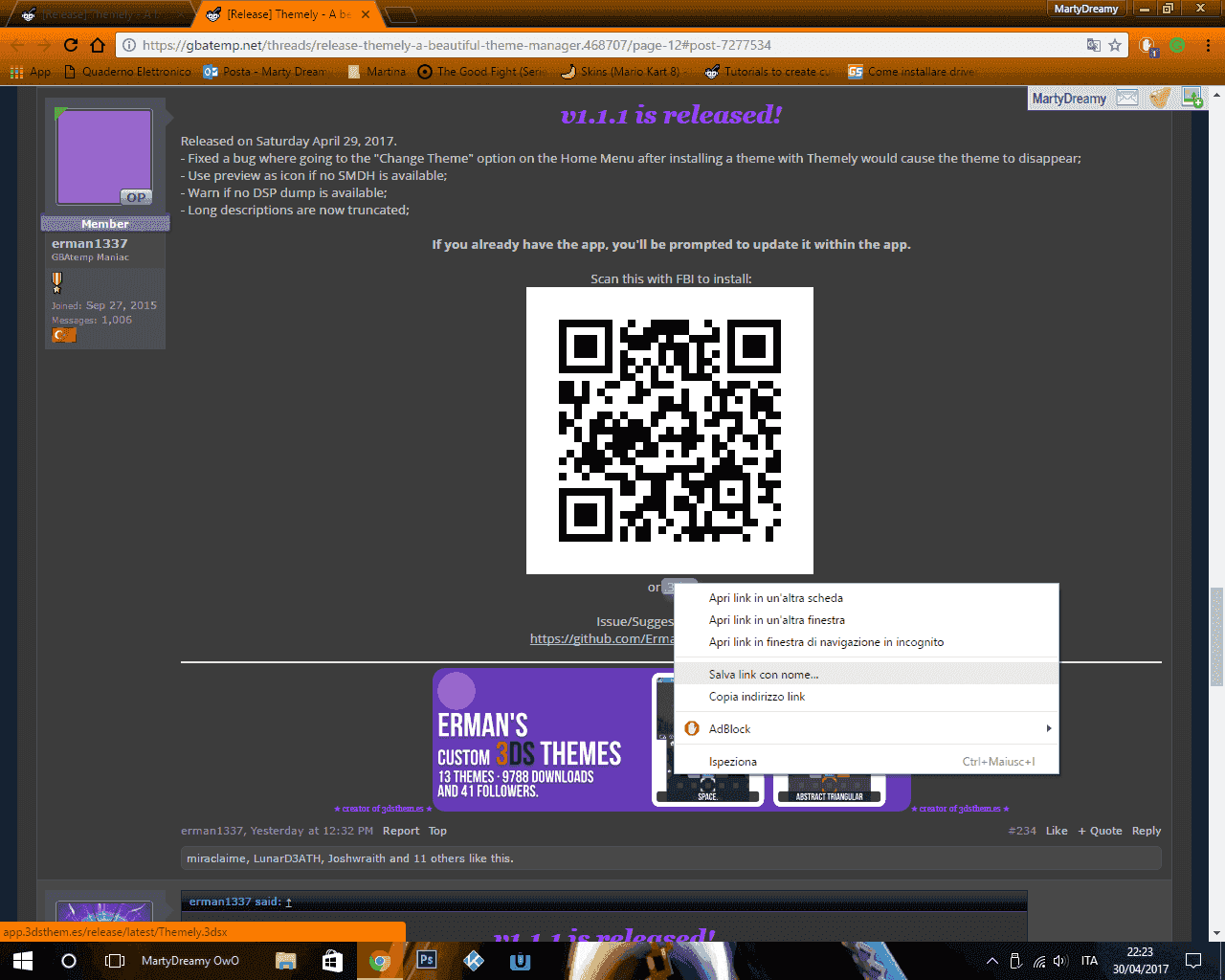Open the blue U app on the taskbar
1225x980 pixels.
tap(521, 961)
